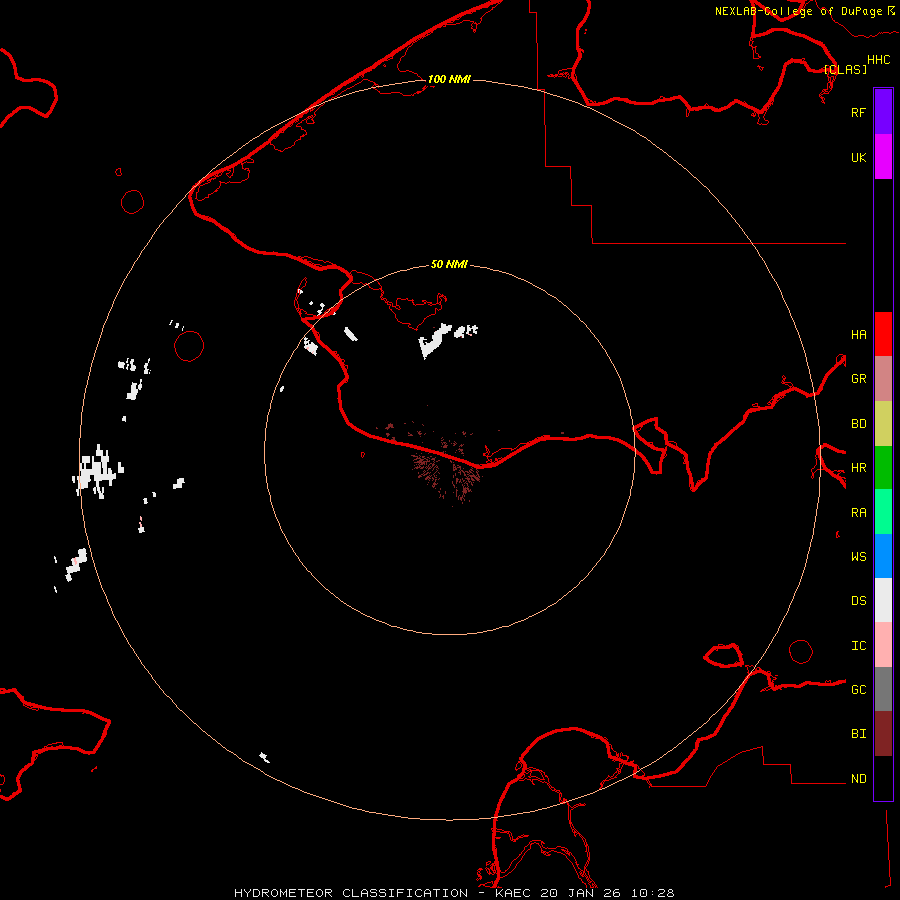Image resolution: width=900 pixels, height=900 pixels.
Task: Click the UK magenta legend swatch
Action: [883, 157]
